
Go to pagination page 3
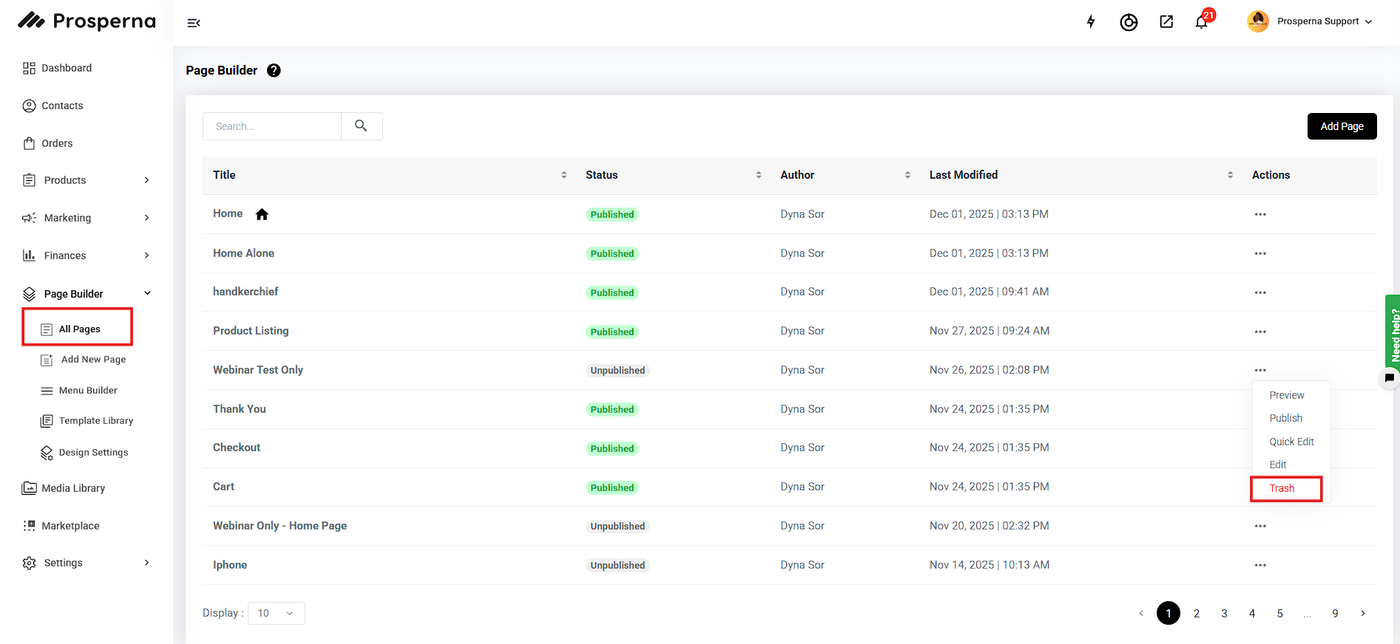coord(1224,613)
